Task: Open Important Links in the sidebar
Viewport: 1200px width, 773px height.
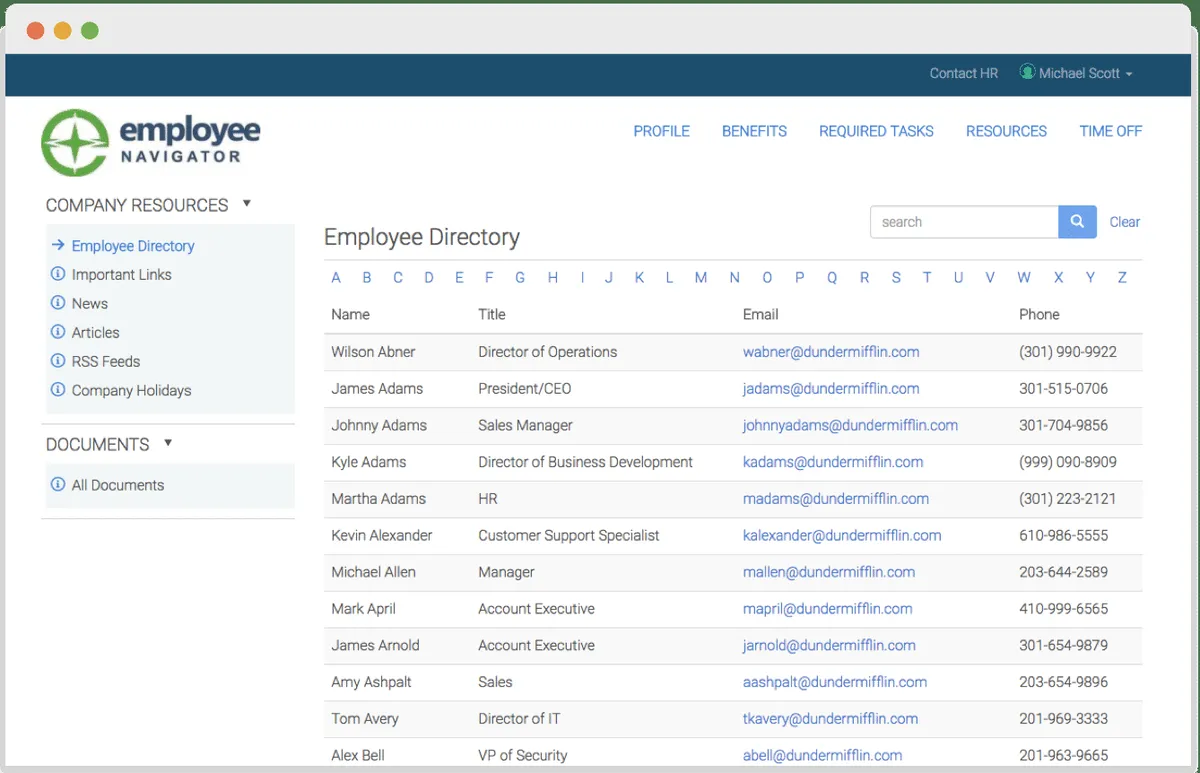Action: click(x=121, y=274)
